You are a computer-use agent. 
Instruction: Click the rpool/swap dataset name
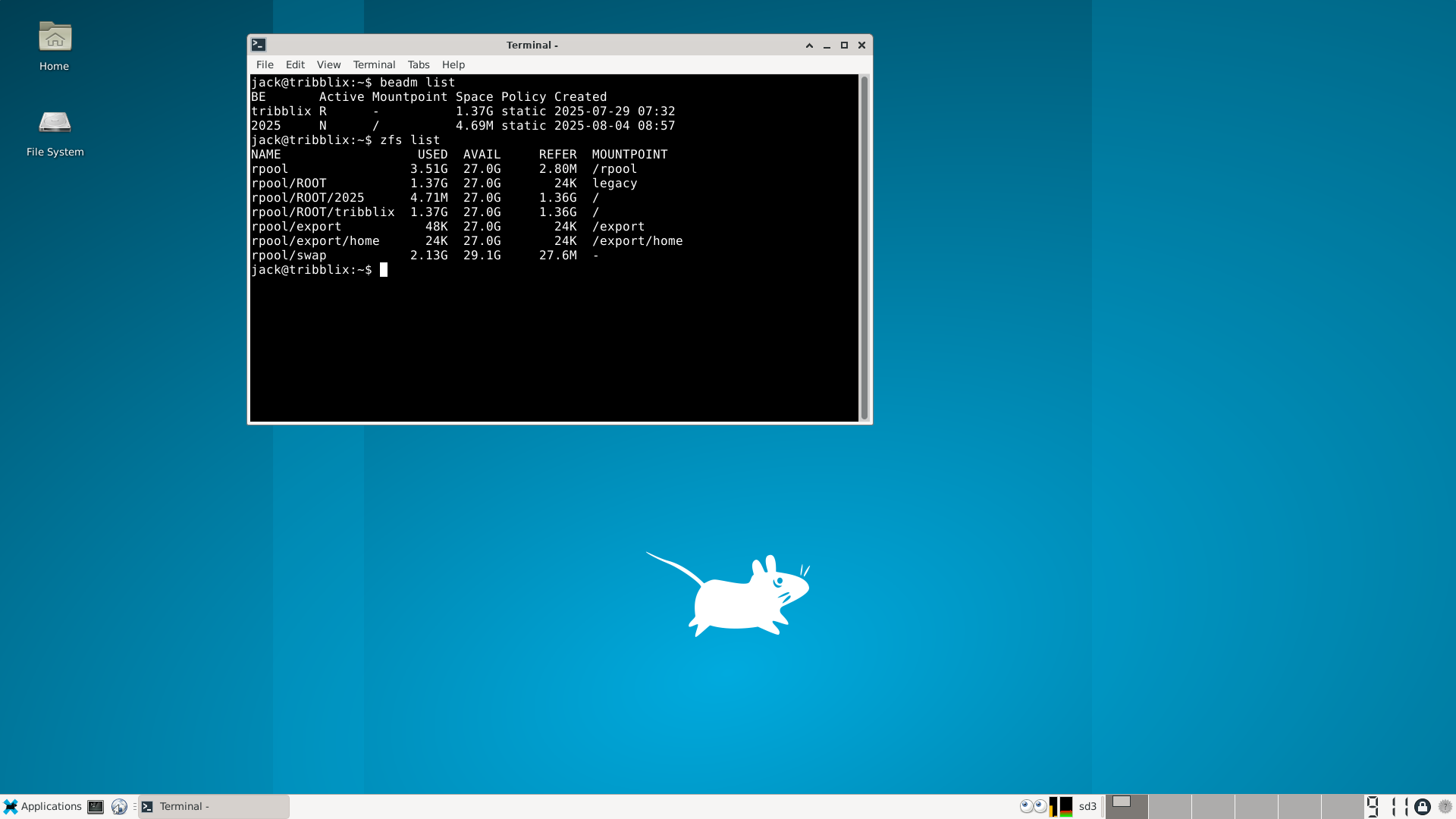click(289, 256)
